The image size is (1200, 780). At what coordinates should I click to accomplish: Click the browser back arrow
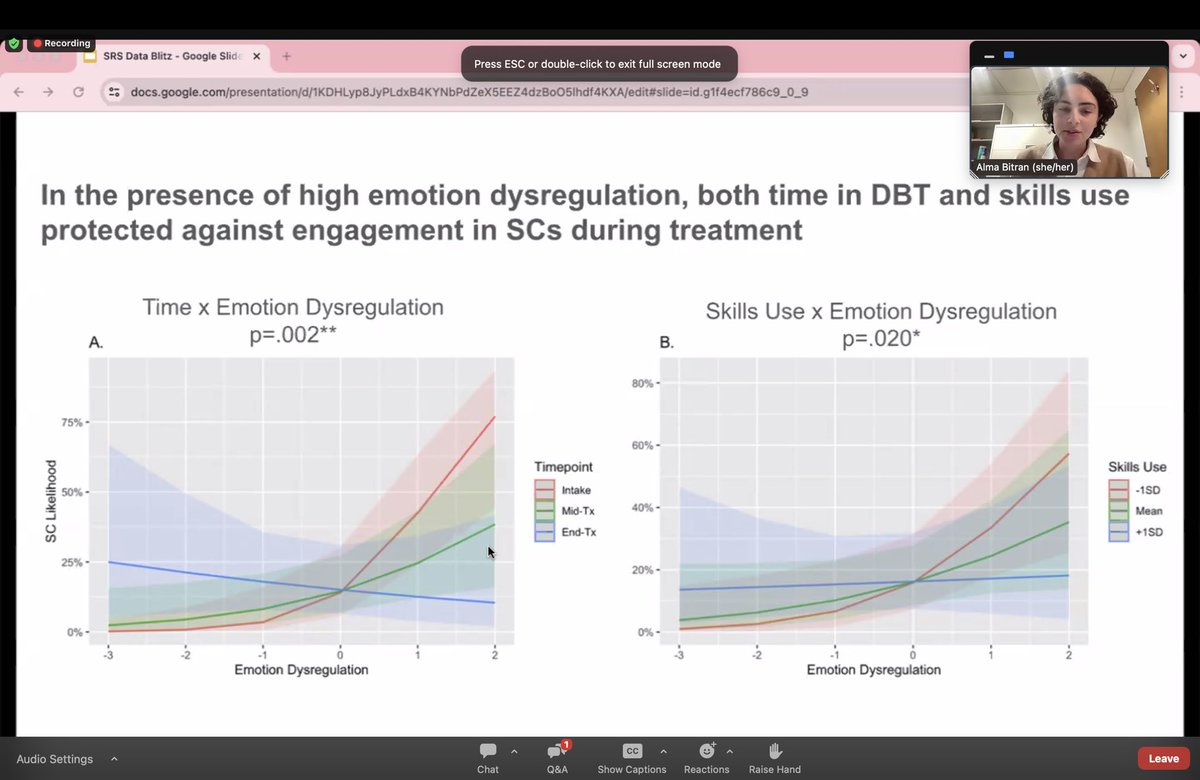click(x=19, y=92)
